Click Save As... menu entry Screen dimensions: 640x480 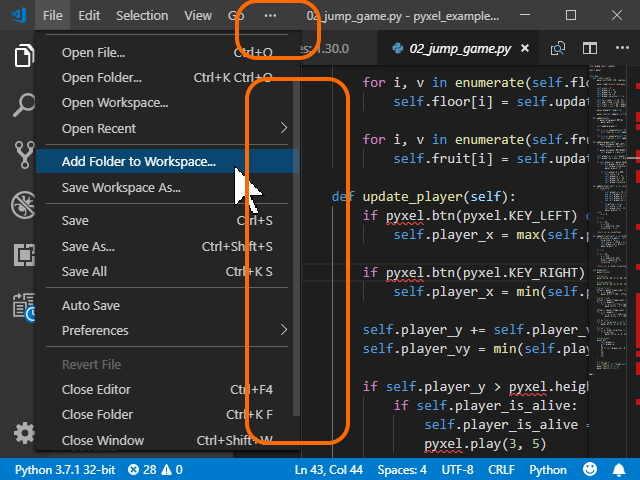click(x=167, y=247)
